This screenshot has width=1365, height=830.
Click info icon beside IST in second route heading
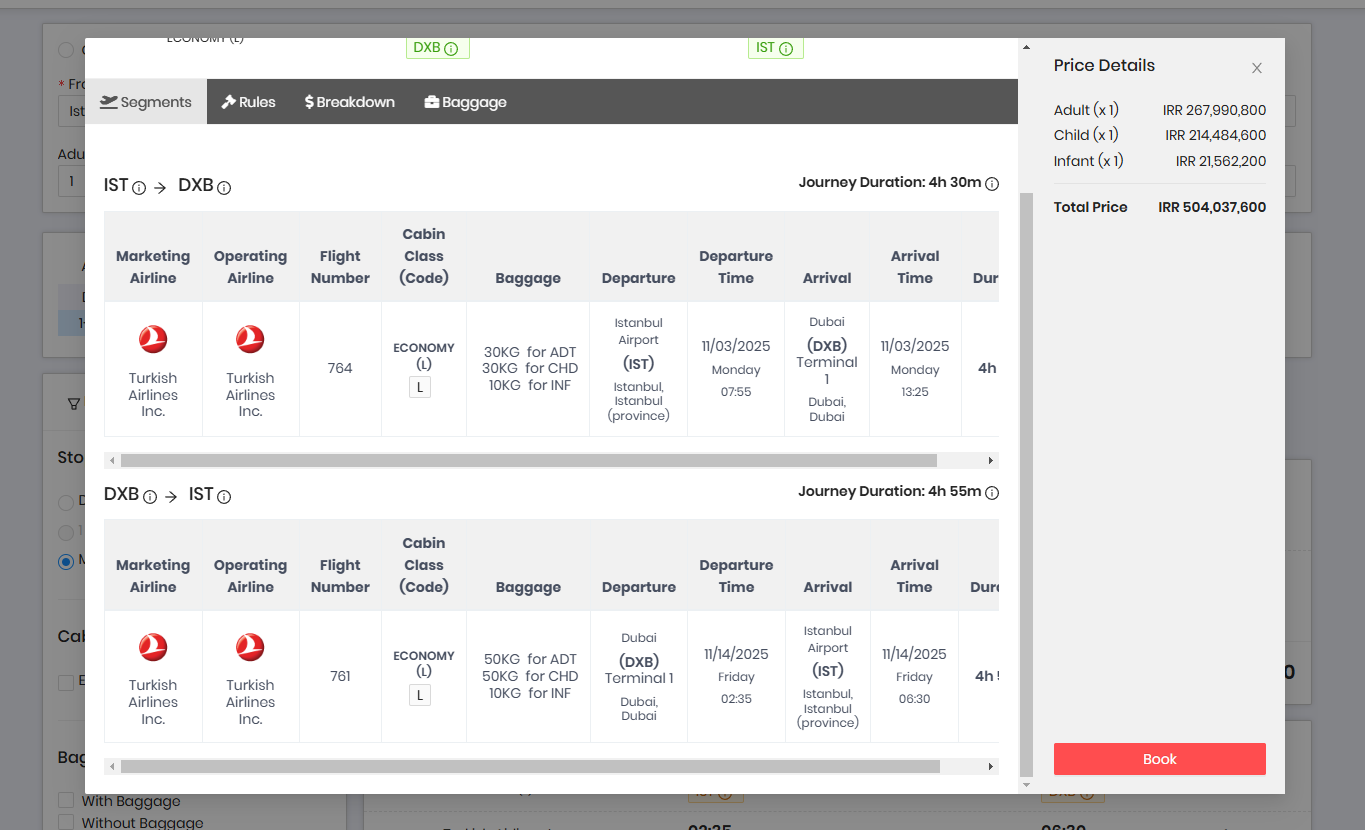click(224, 497)
